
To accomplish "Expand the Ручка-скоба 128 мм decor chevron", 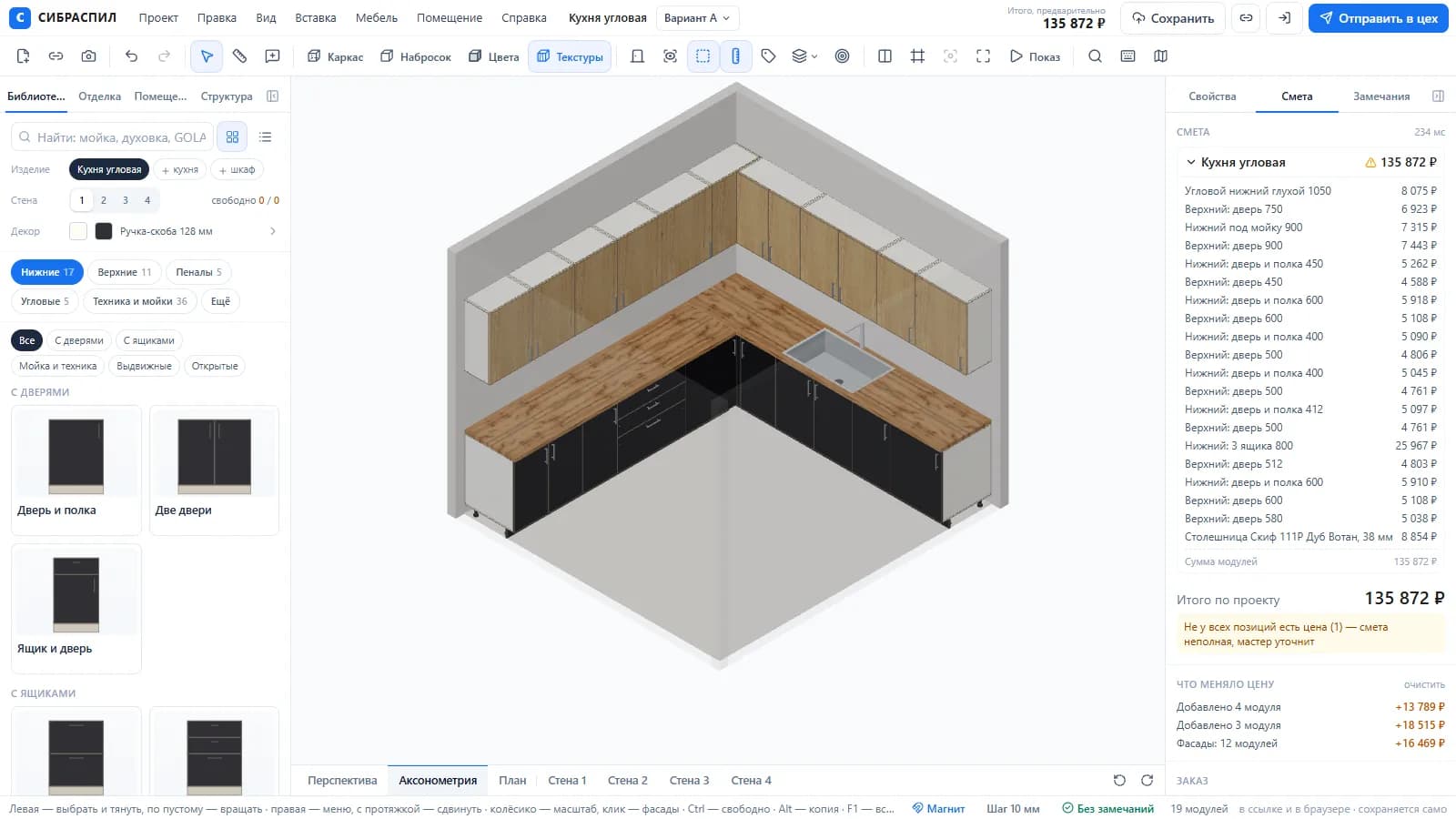I will (x=273, y=231).
